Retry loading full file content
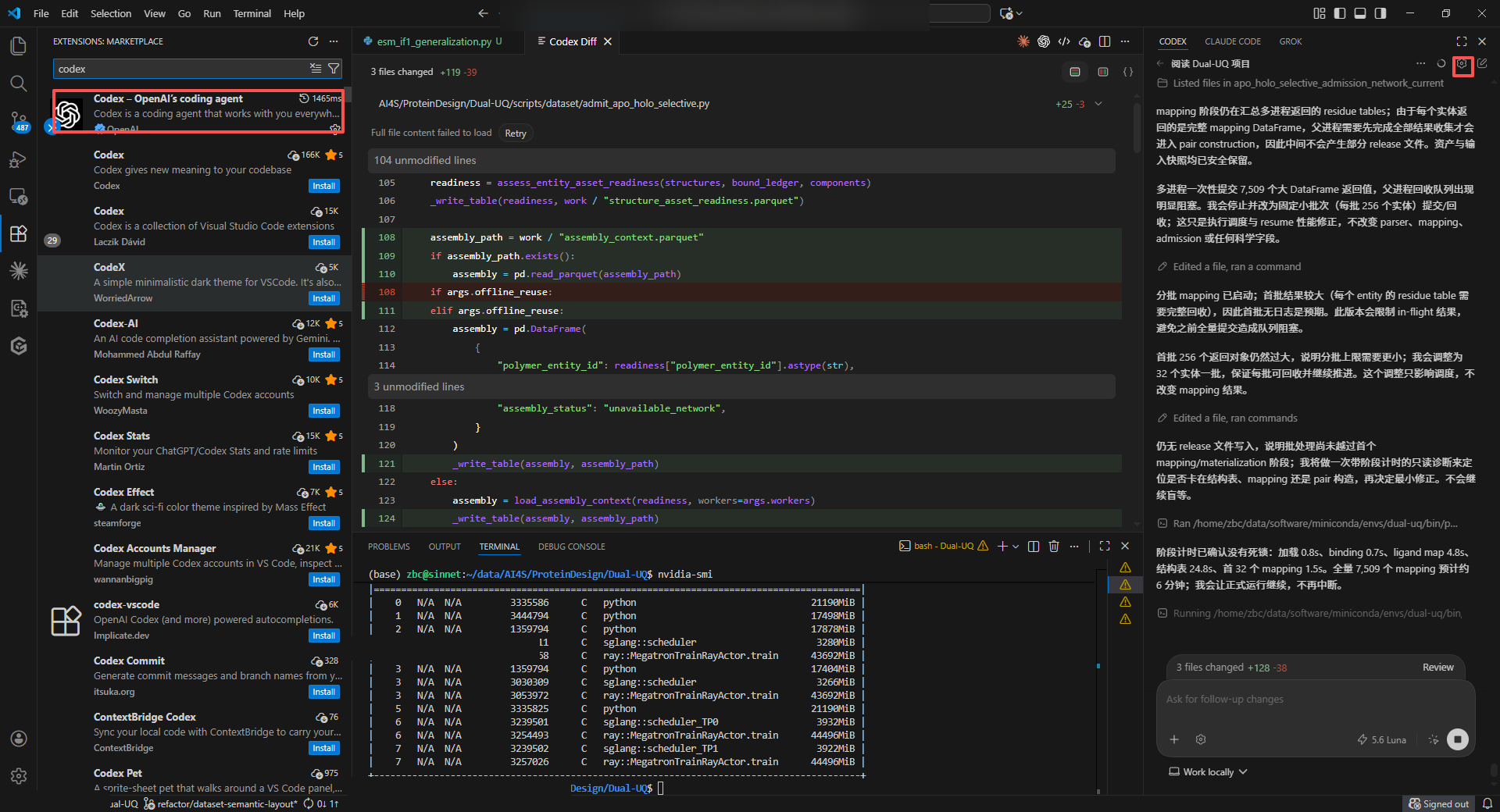1500x812 pixels. coord(516,134)
